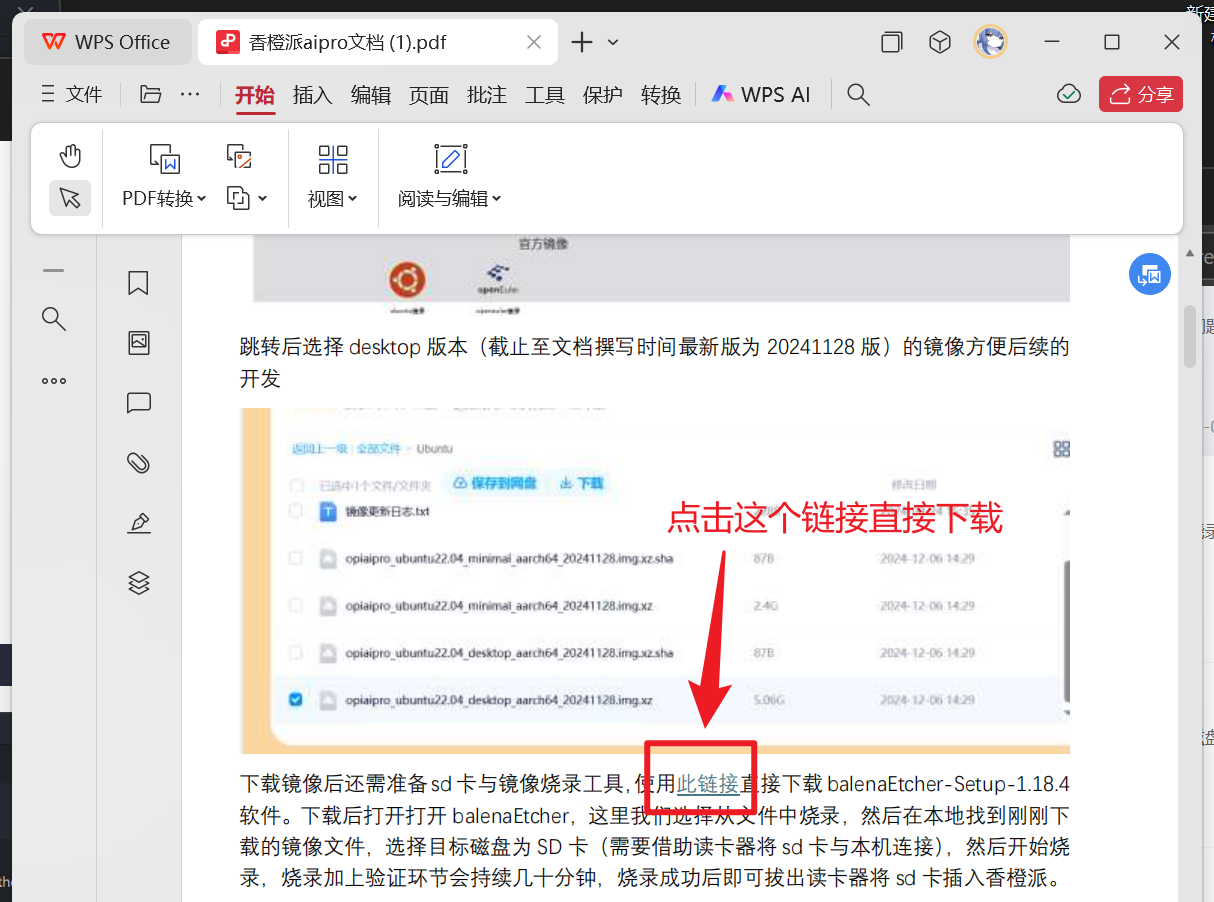Click the left sidebar search icon
Screen dimensions: 1214x902
tap(54, 319)
